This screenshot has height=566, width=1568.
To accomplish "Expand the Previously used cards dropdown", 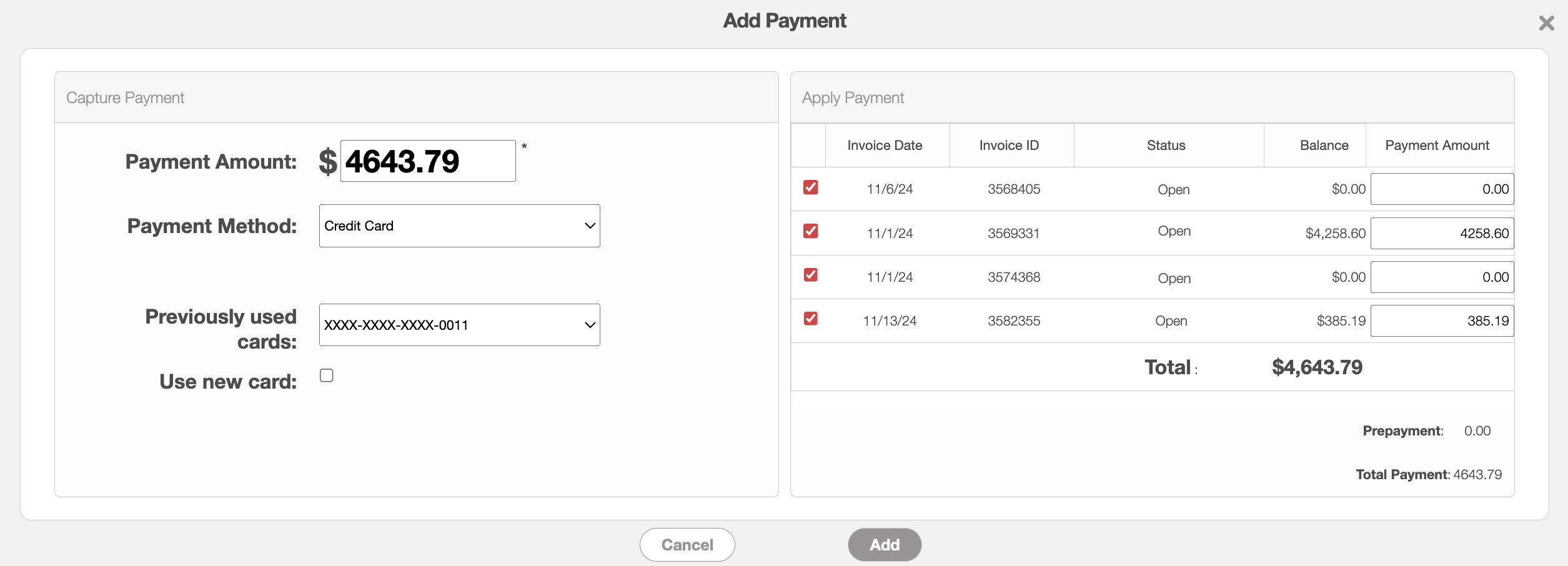I will [x=459, y=325].
